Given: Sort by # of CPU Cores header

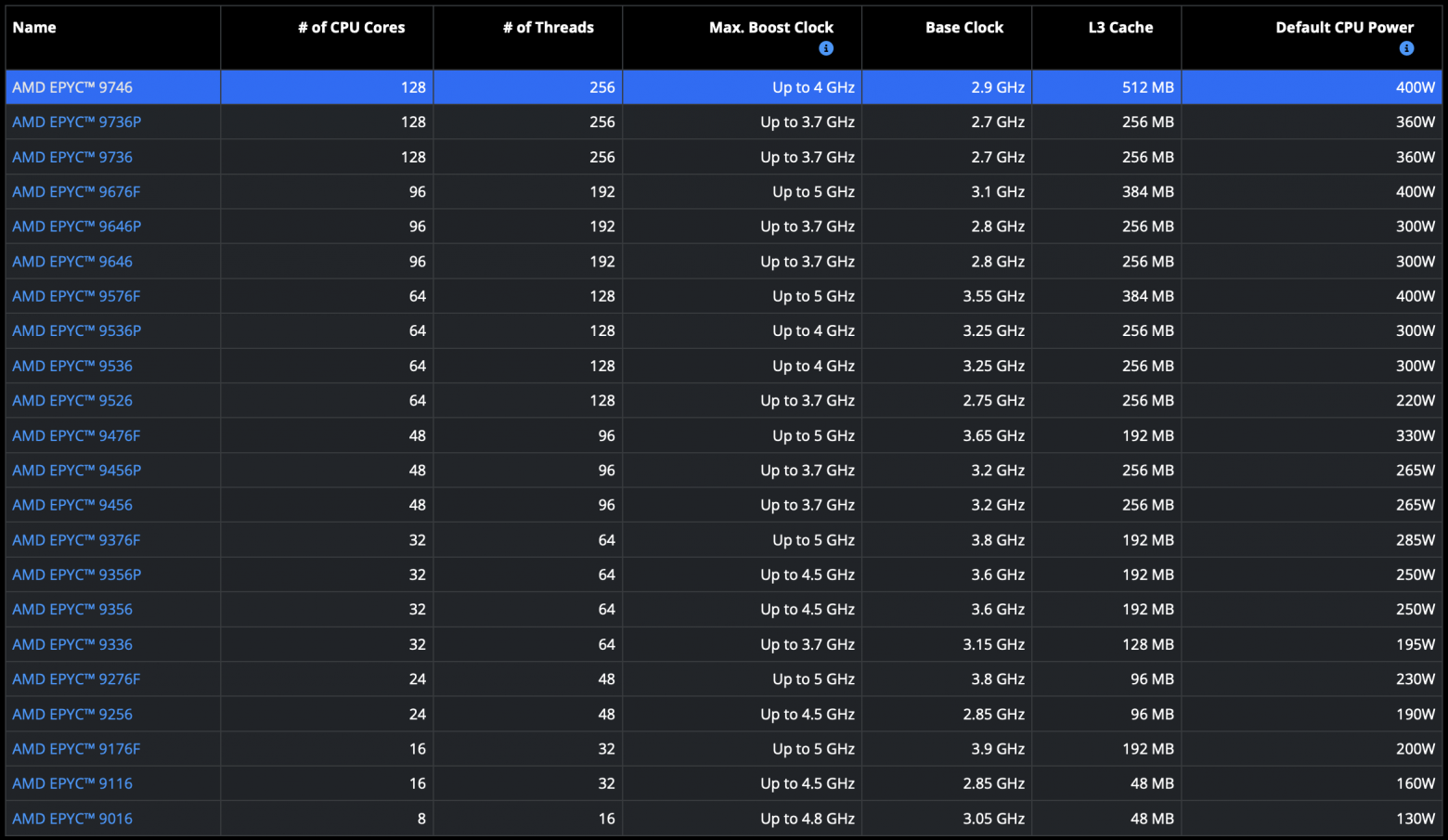Looking at the screenshot, I should tap(352, 28).
